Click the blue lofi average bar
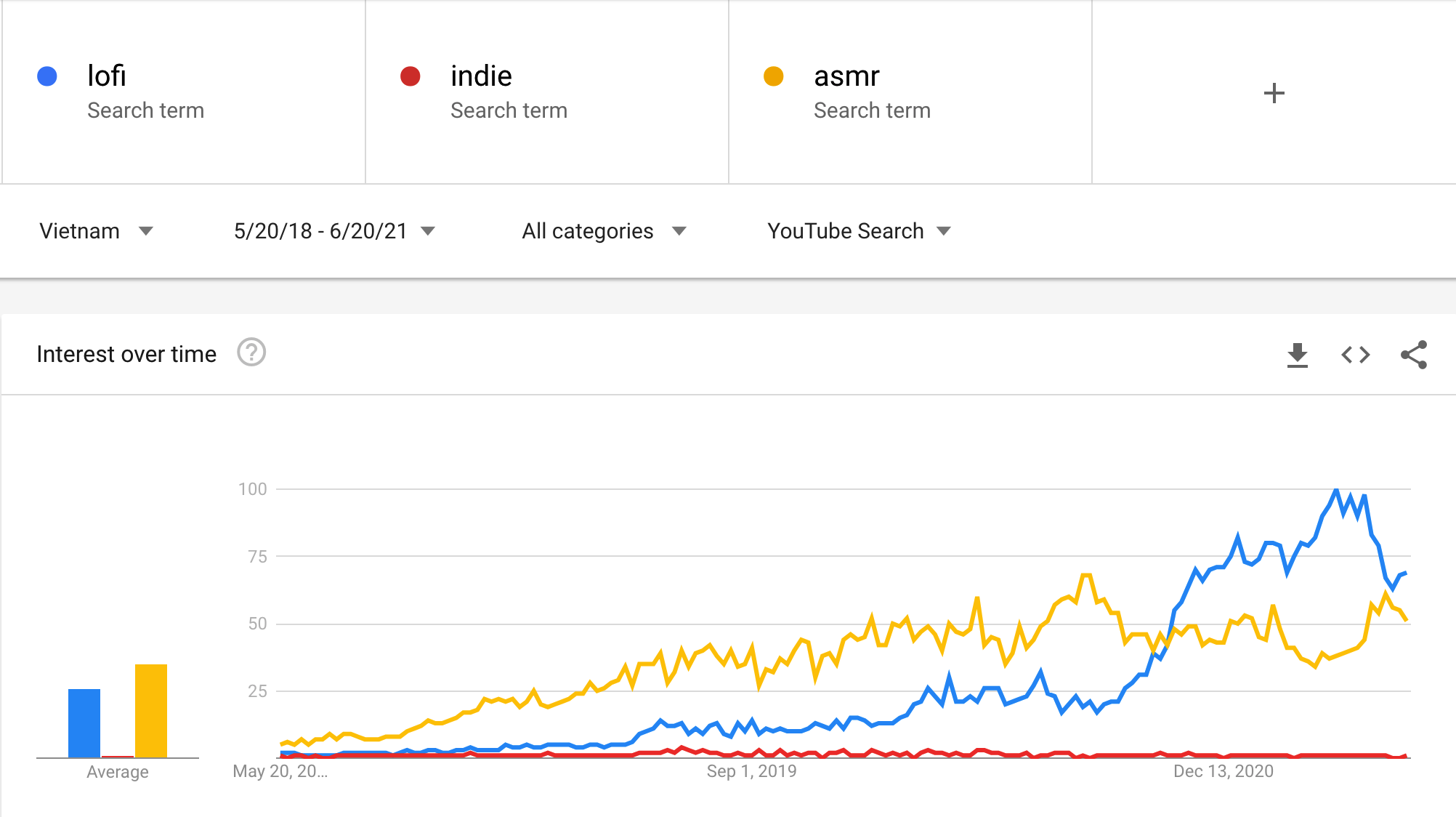Image resolution: width=1456 pixels, height=817 pixels. point(84,723)
